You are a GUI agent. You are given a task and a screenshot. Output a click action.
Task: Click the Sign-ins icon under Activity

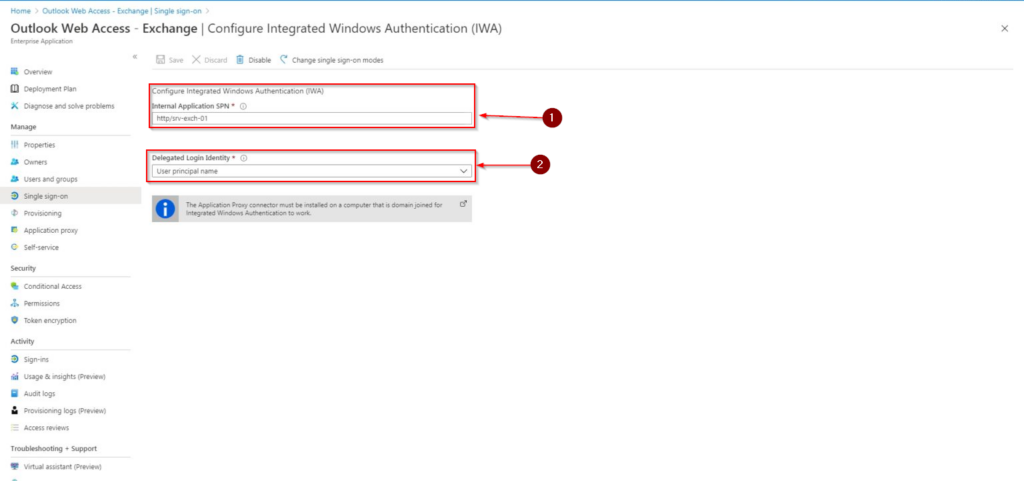[x=14, y=359]
